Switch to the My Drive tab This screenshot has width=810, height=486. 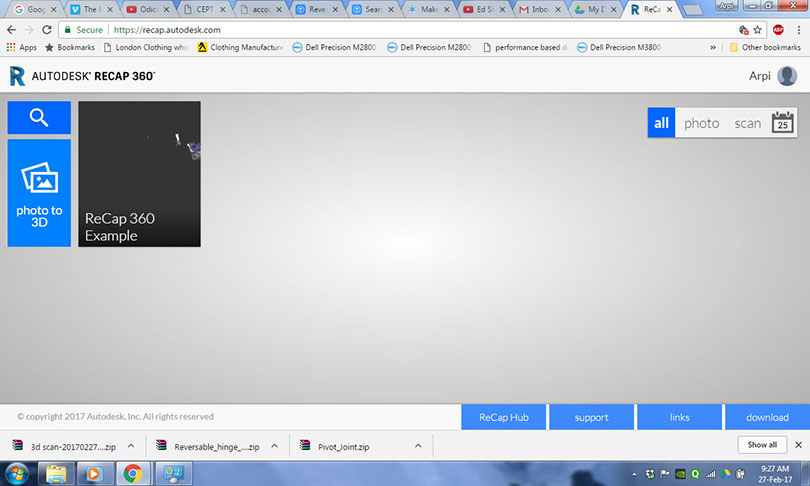click(x=596, y=9)
